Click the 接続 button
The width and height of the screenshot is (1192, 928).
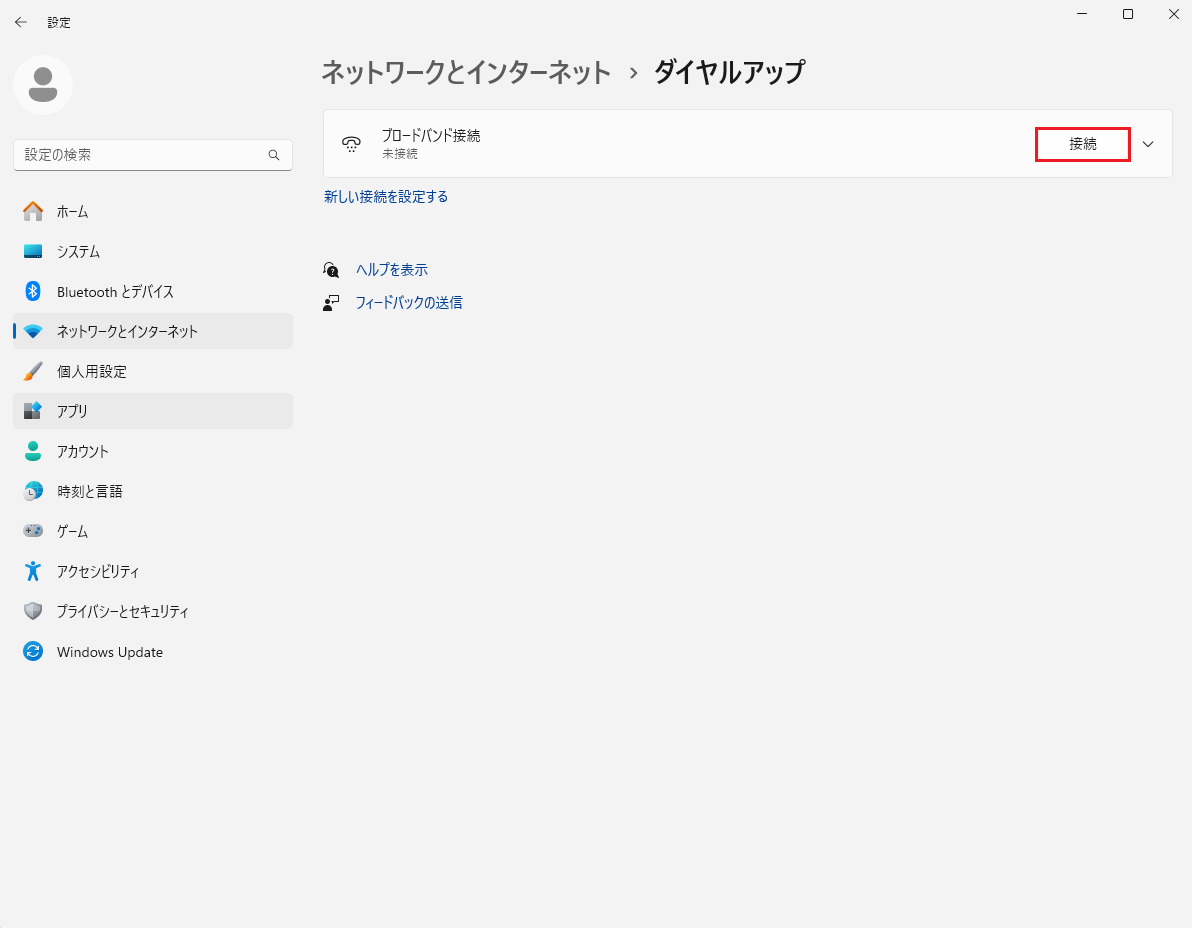(1082, 144)
